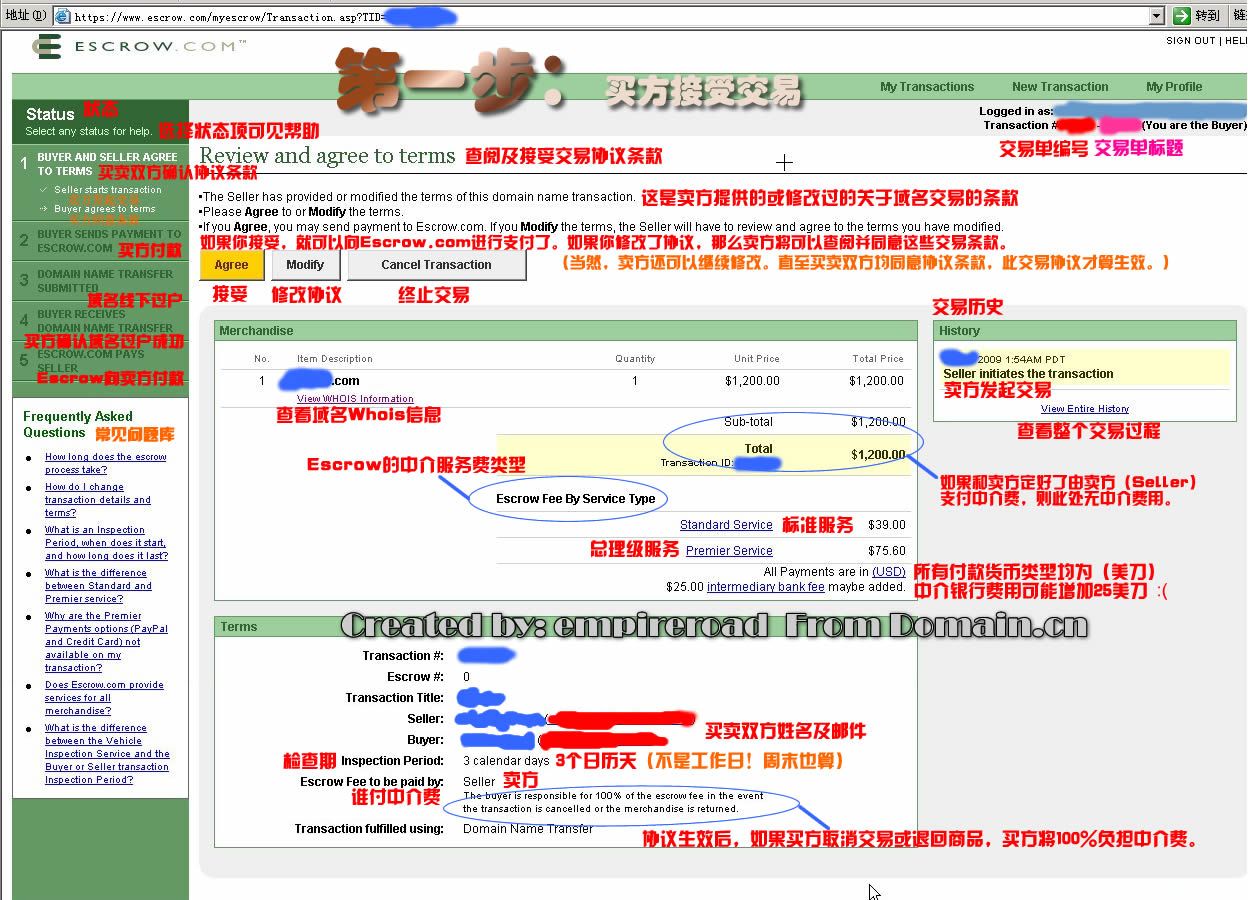Click the 'Quantity' column header
This screenshot has height=900, width=1248.
[635, 359]
